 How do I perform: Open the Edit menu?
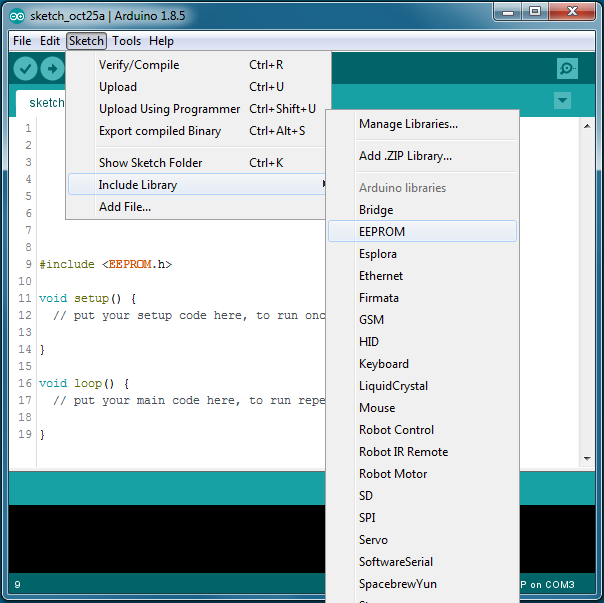click(x=50, y=41)
